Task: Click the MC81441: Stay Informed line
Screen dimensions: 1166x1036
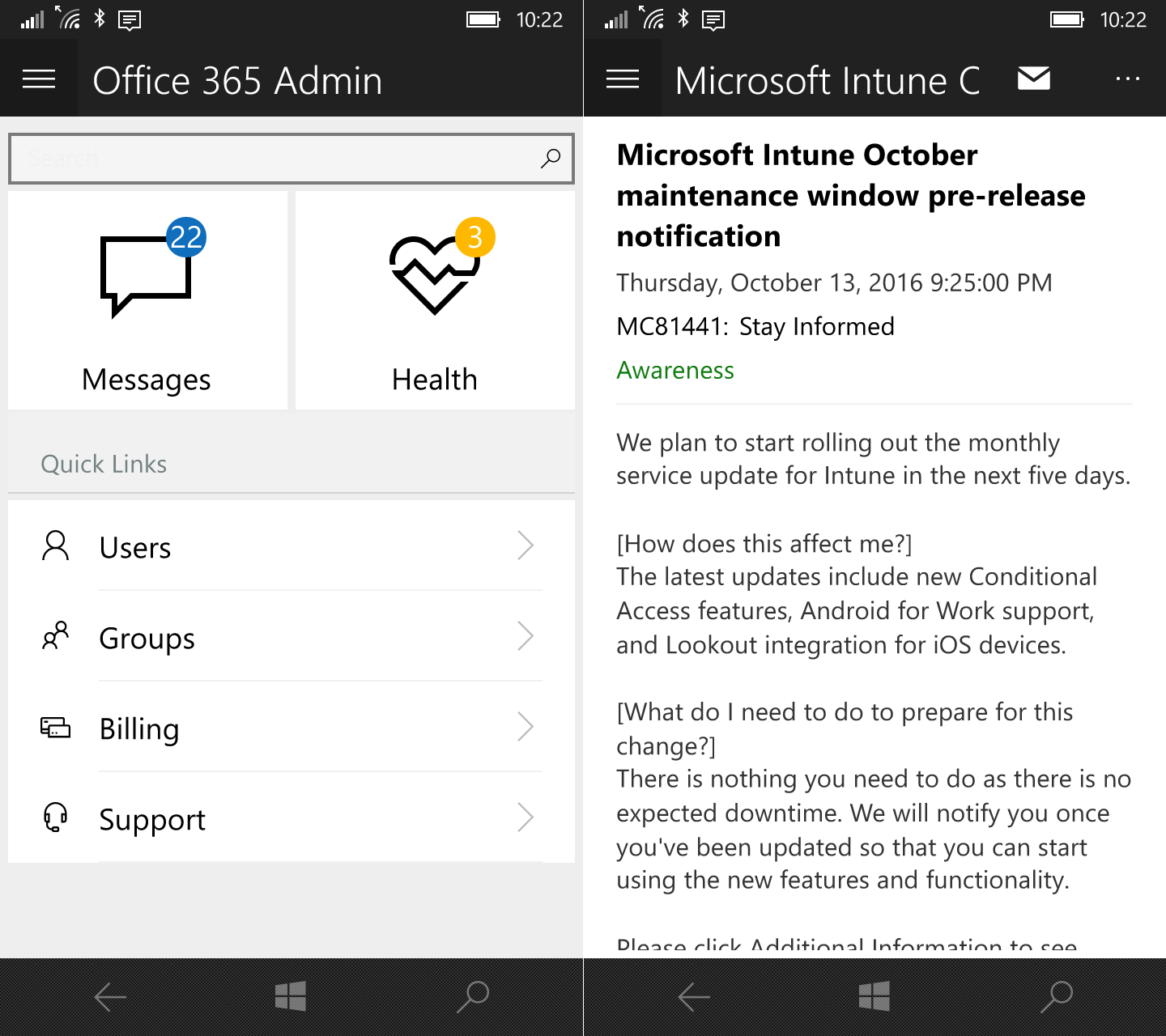Action: tap(755, 326)
